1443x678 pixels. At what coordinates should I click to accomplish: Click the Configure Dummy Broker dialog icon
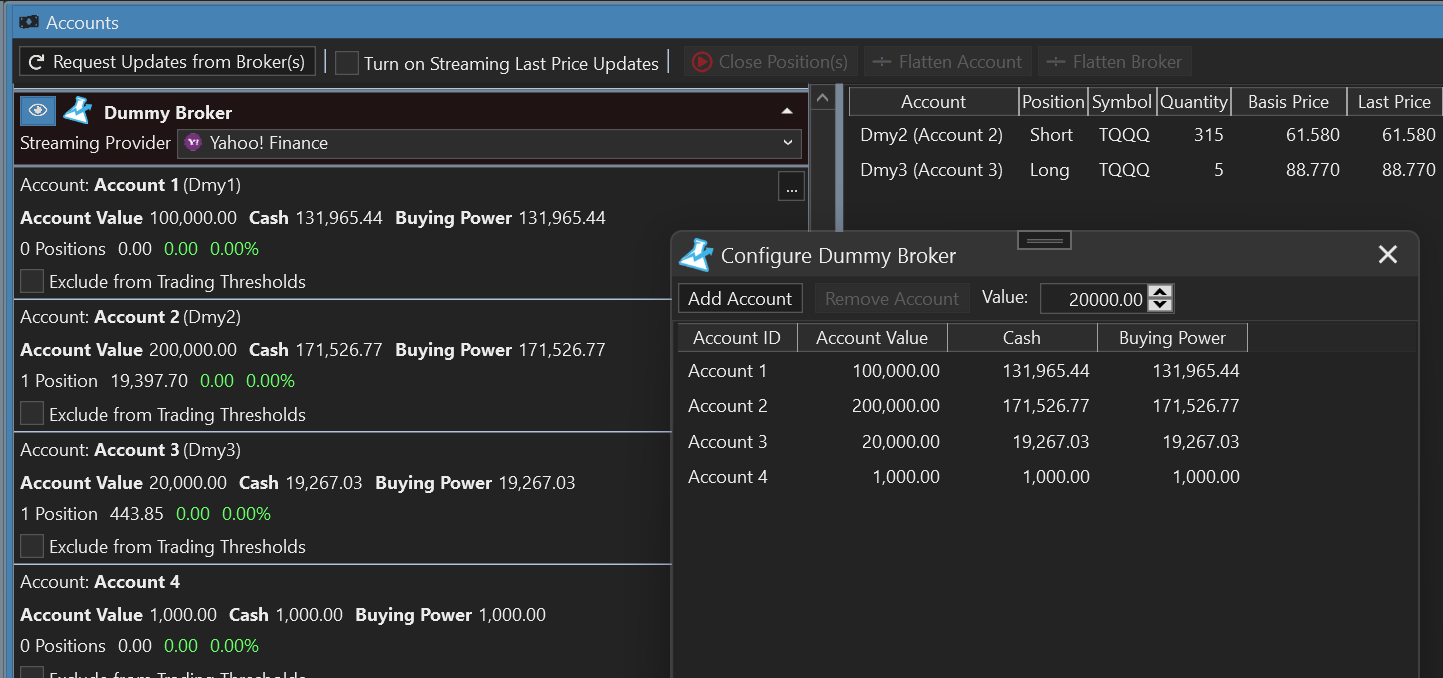click(696, 255)
